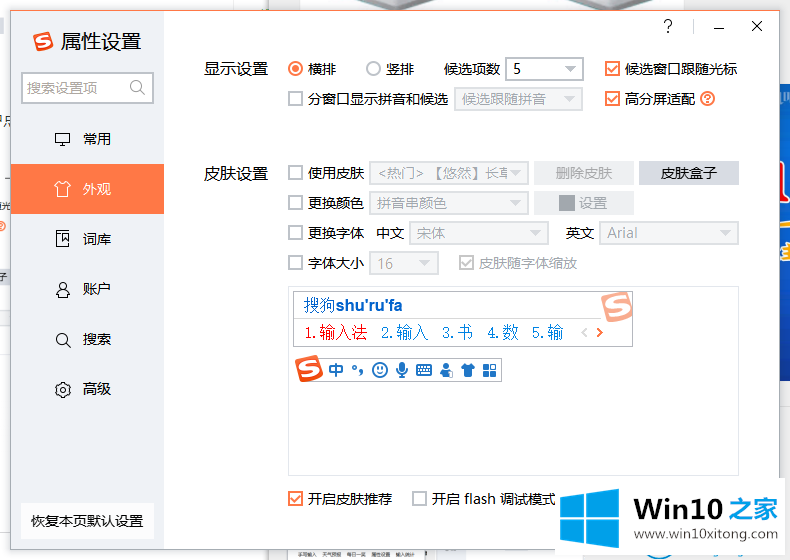Click the Sogou S logo on preview toolbar
Screen dimensions: 790x560
pyautogui.click(x=308, y=368)
